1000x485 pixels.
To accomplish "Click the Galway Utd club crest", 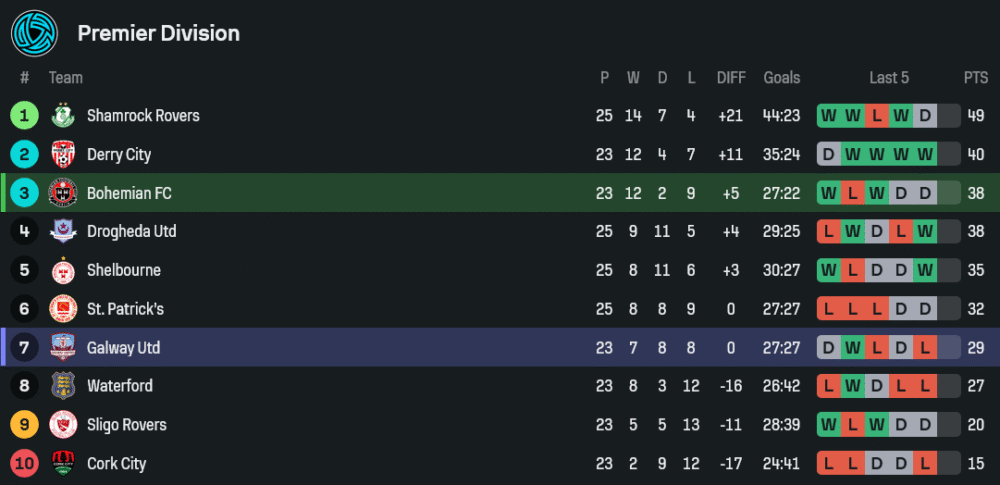I will click(63, 348).
